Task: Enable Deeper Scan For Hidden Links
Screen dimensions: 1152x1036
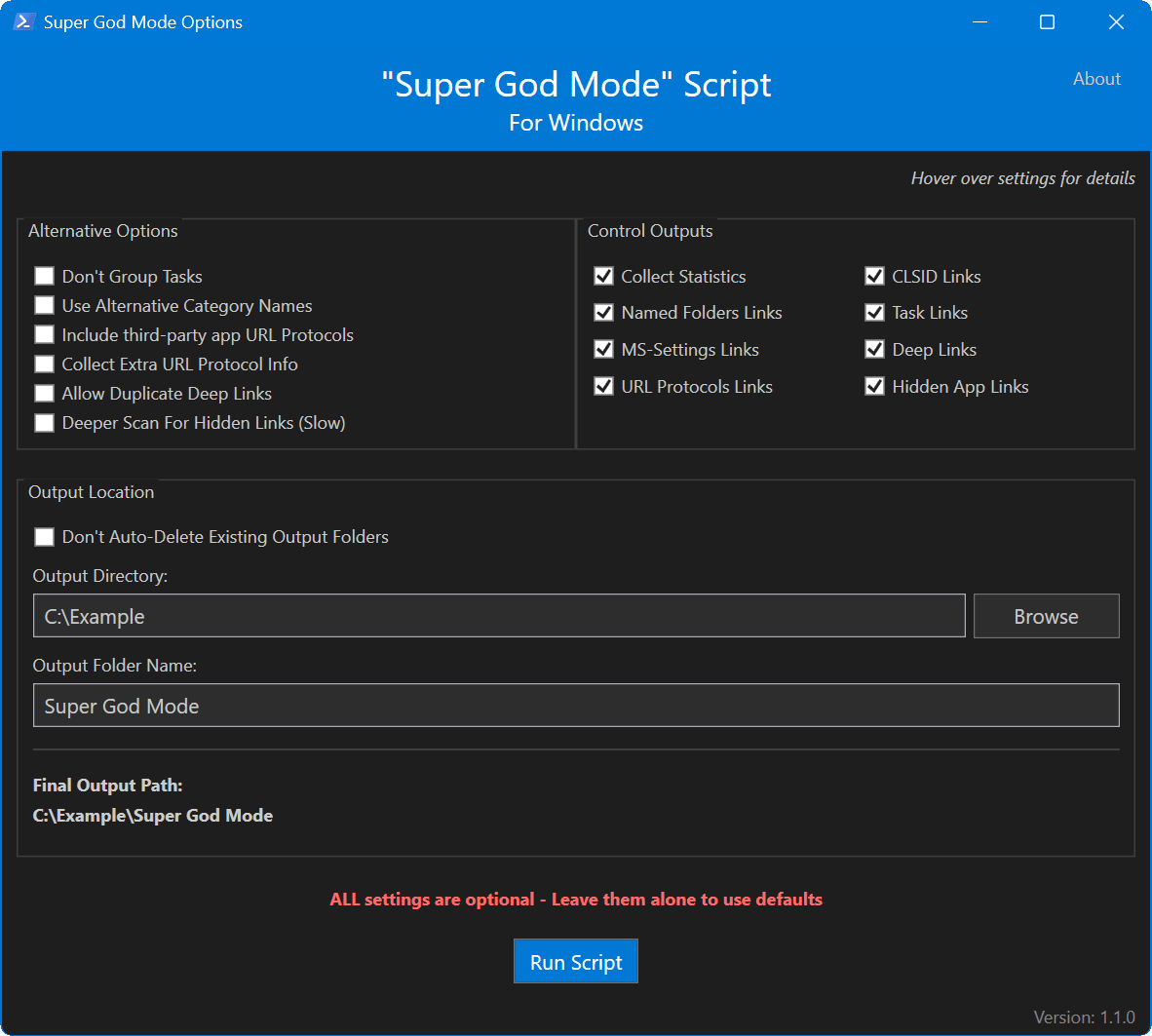Action: point(44,422)
